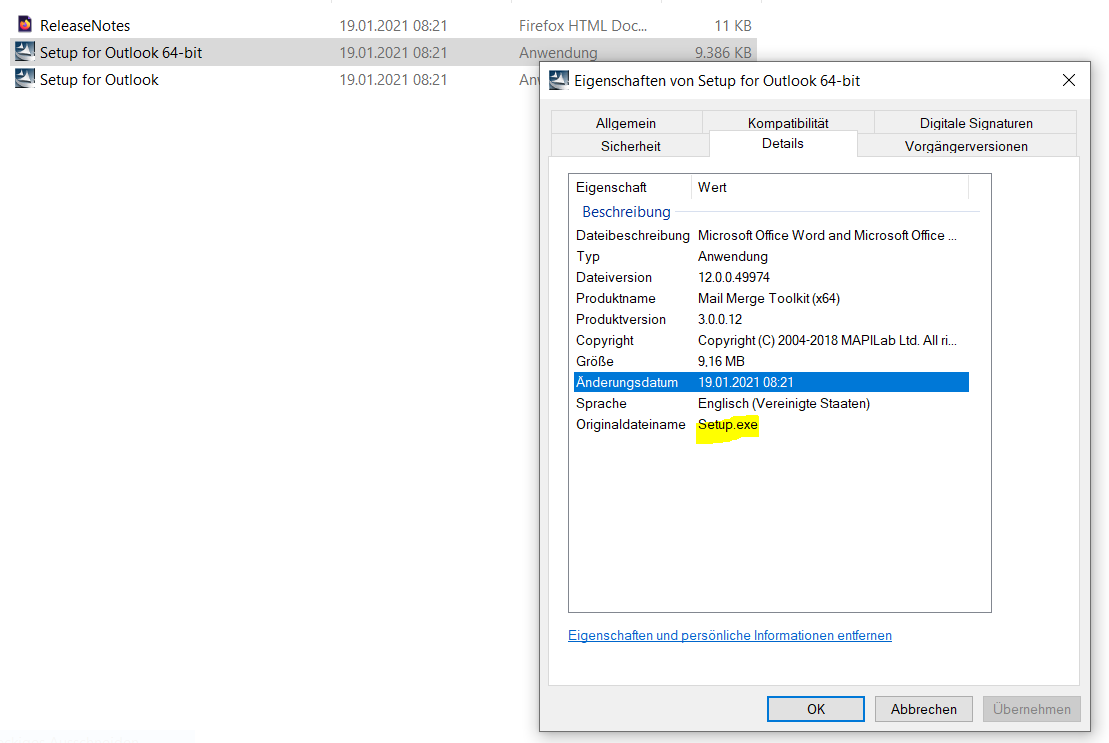Select Setup for Outlook file name in Explorer
This screenshot has height=743, width=1109.
tap(99, 79)
